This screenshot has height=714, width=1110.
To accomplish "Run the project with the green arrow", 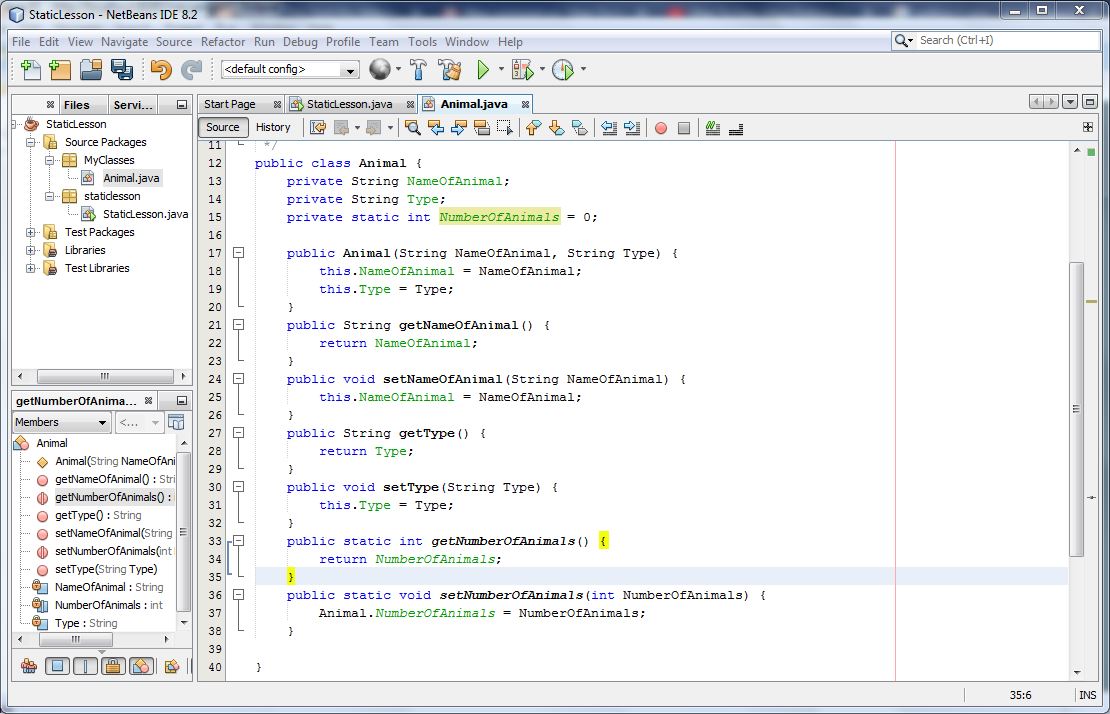I will 483,69.
